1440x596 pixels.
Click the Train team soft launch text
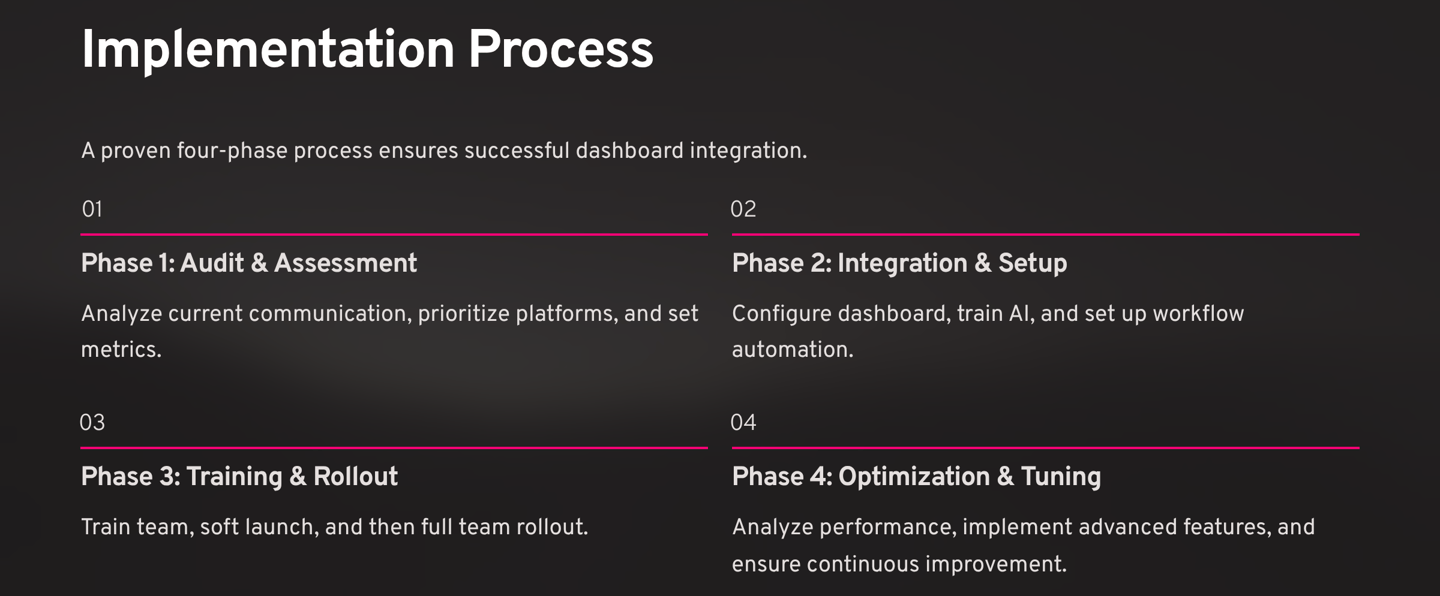tap(334, 527)
